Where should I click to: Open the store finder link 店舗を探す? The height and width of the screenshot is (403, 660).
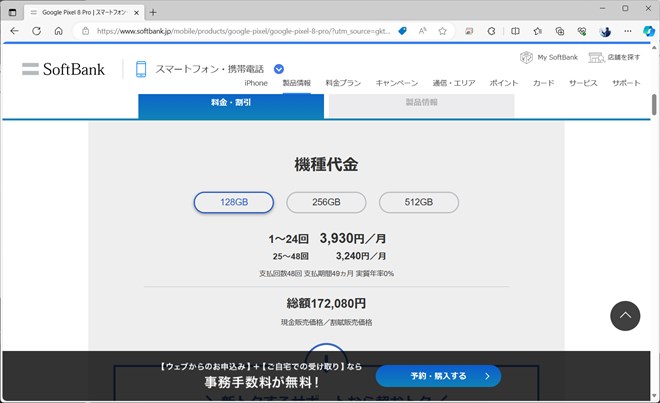(x=614, y=57)
